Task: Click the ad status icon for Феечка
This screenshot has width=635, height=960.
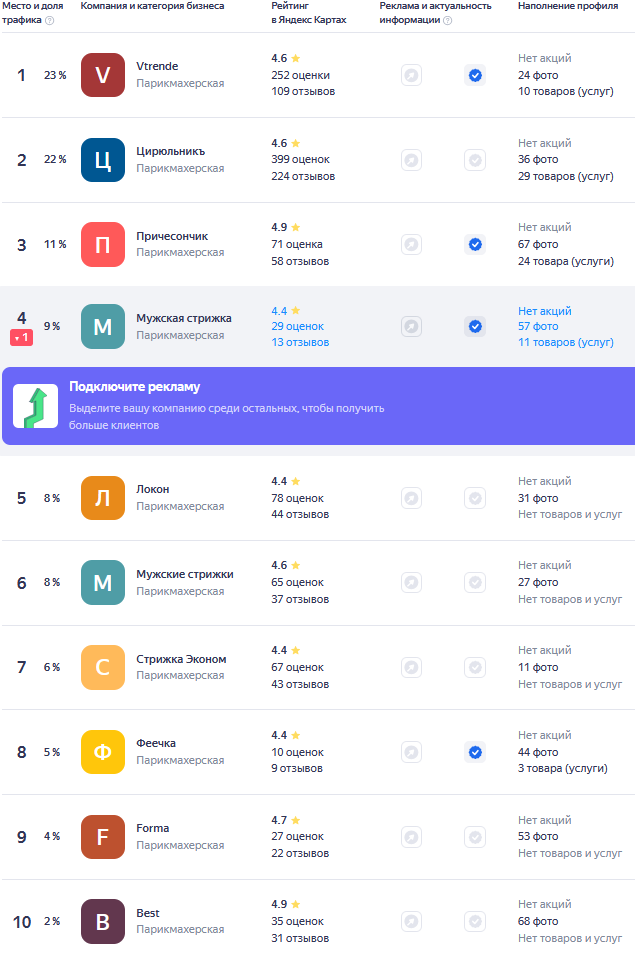Action: click(x=411, y=752)
